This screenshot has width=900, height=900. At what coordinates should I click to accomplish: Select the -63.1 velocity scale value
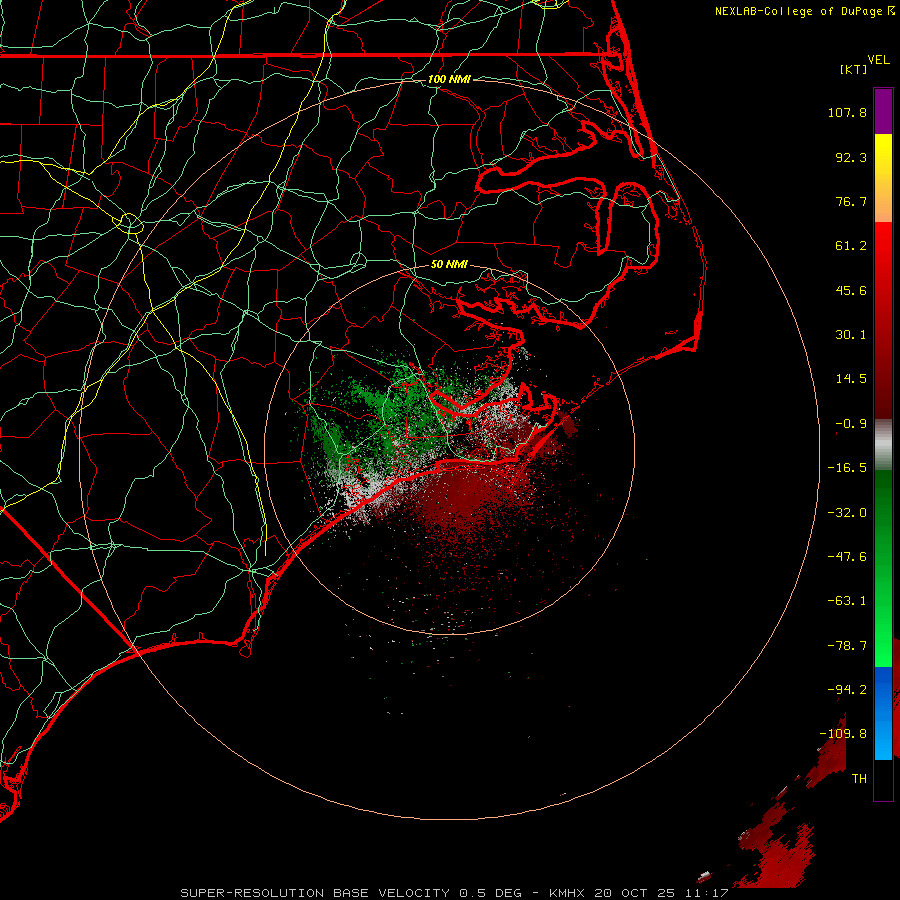[847, 601]
